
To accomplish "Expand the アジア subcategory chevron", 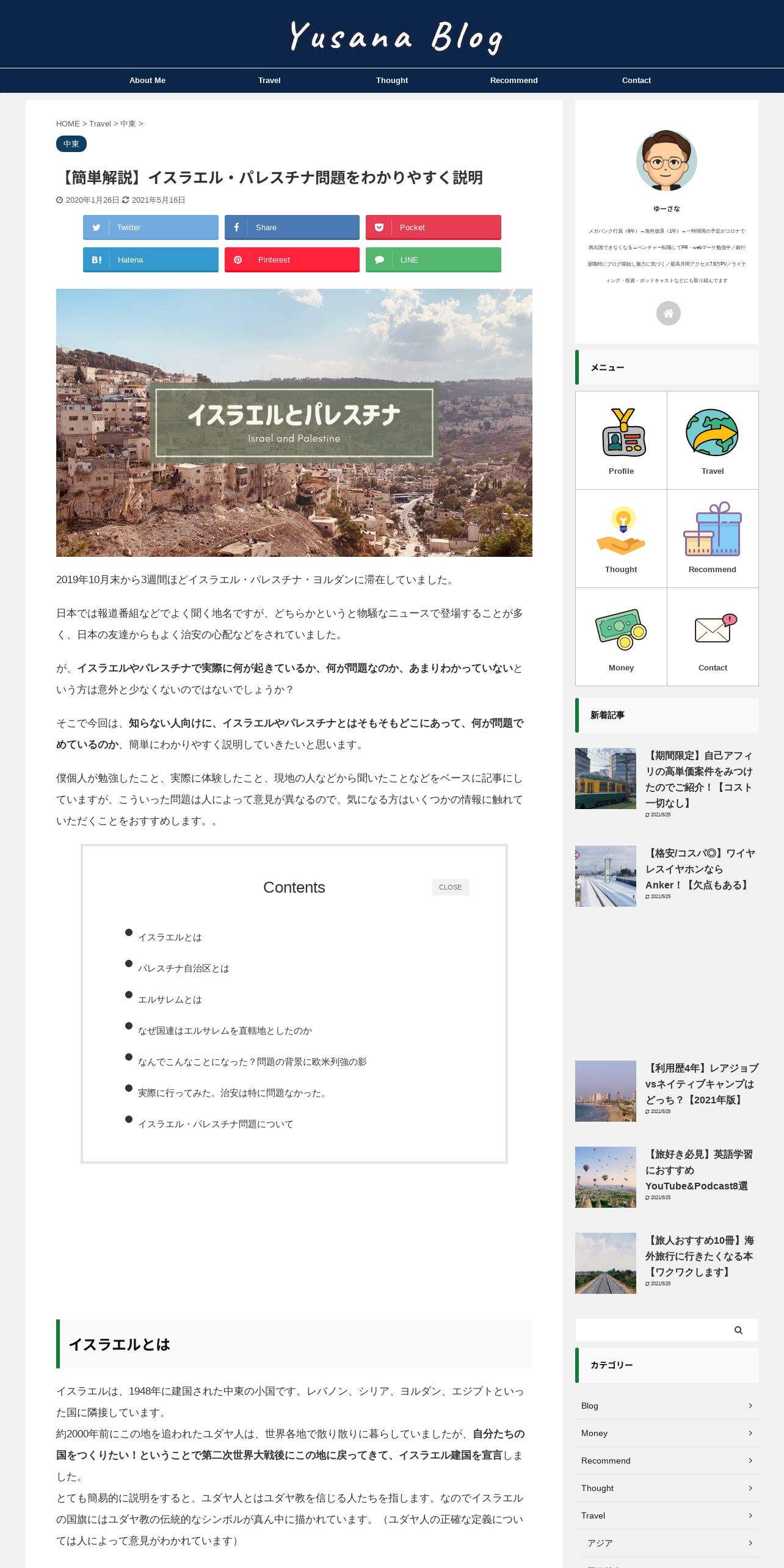I will tap(750, 1543).
